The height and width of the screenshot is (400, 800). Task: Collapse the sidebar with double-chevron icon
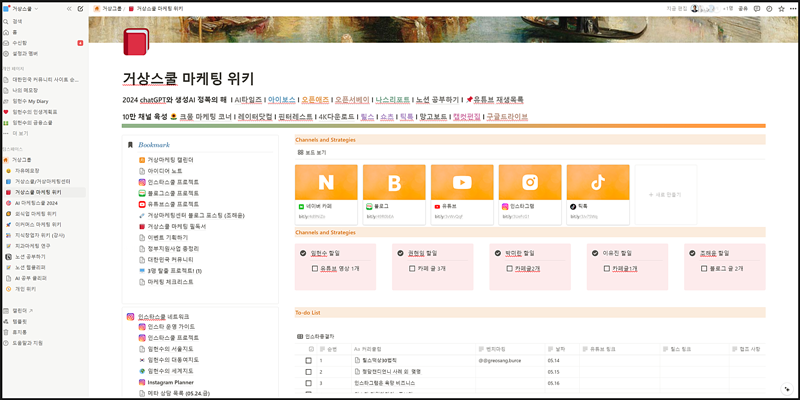(67, 7)
